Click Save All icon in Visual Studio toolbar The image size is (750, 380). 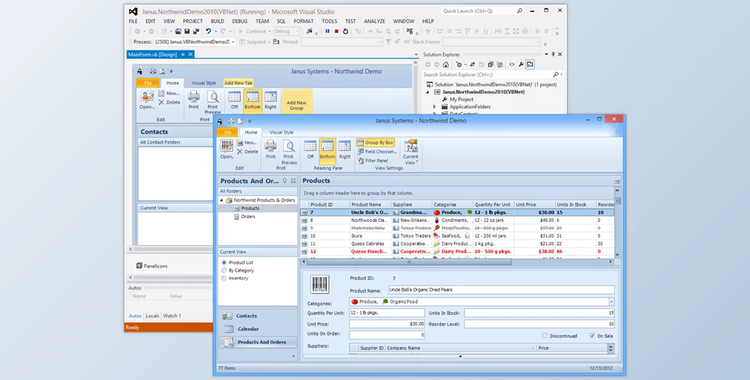tap(196, 31)
